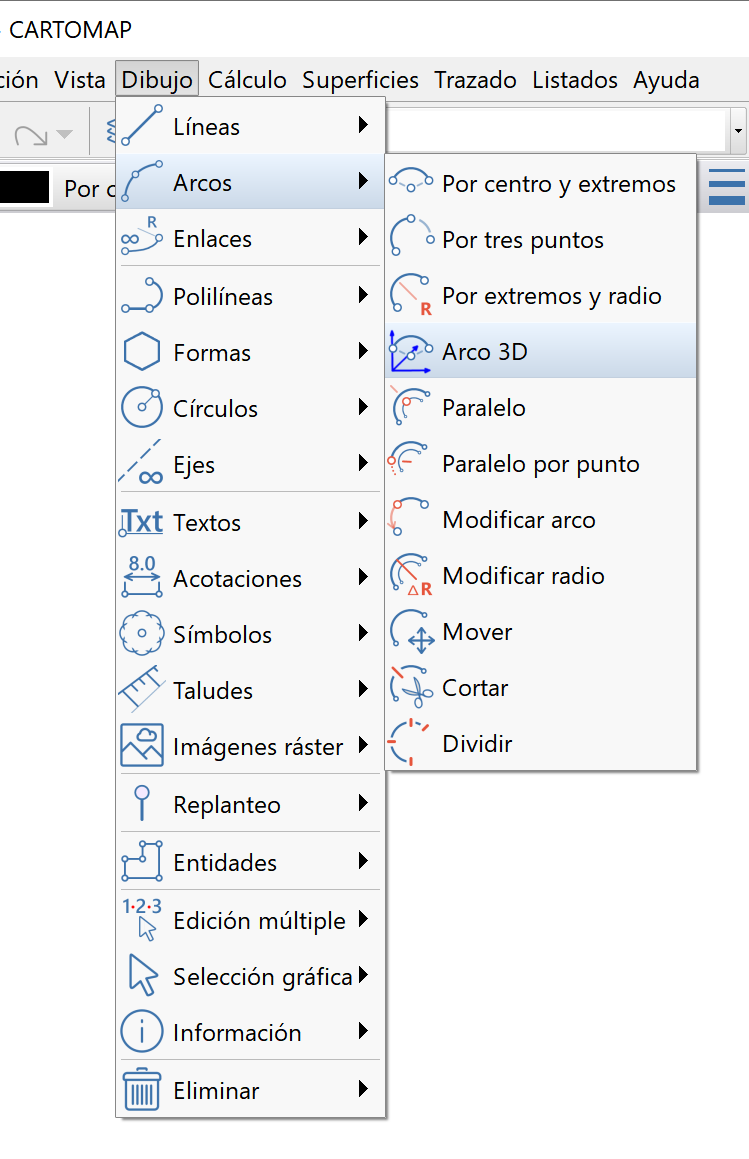The image size is (749, 1159).
Task: Click the Formas hexagon icon
Action: click(x=142, y=352)
